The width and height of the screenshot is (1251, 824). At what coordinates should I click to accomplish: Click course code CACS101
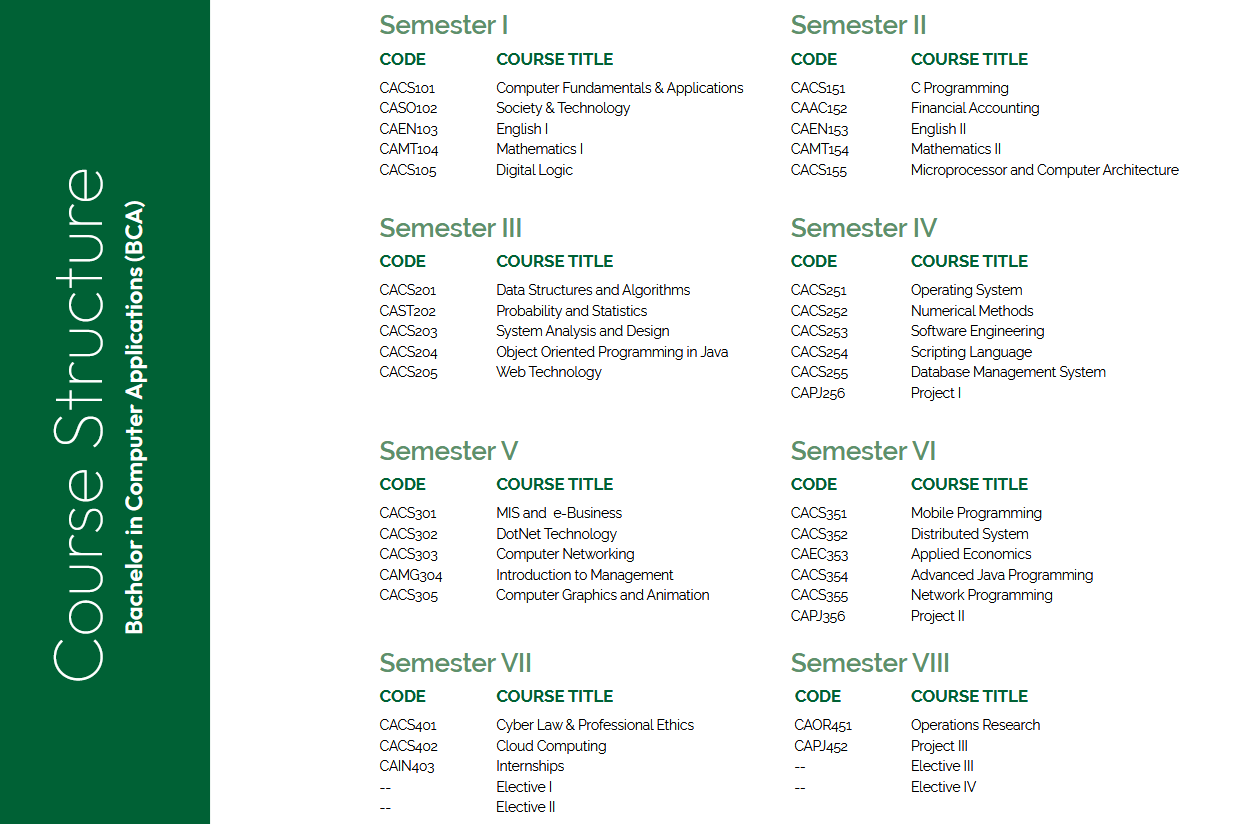pos(407,88)
